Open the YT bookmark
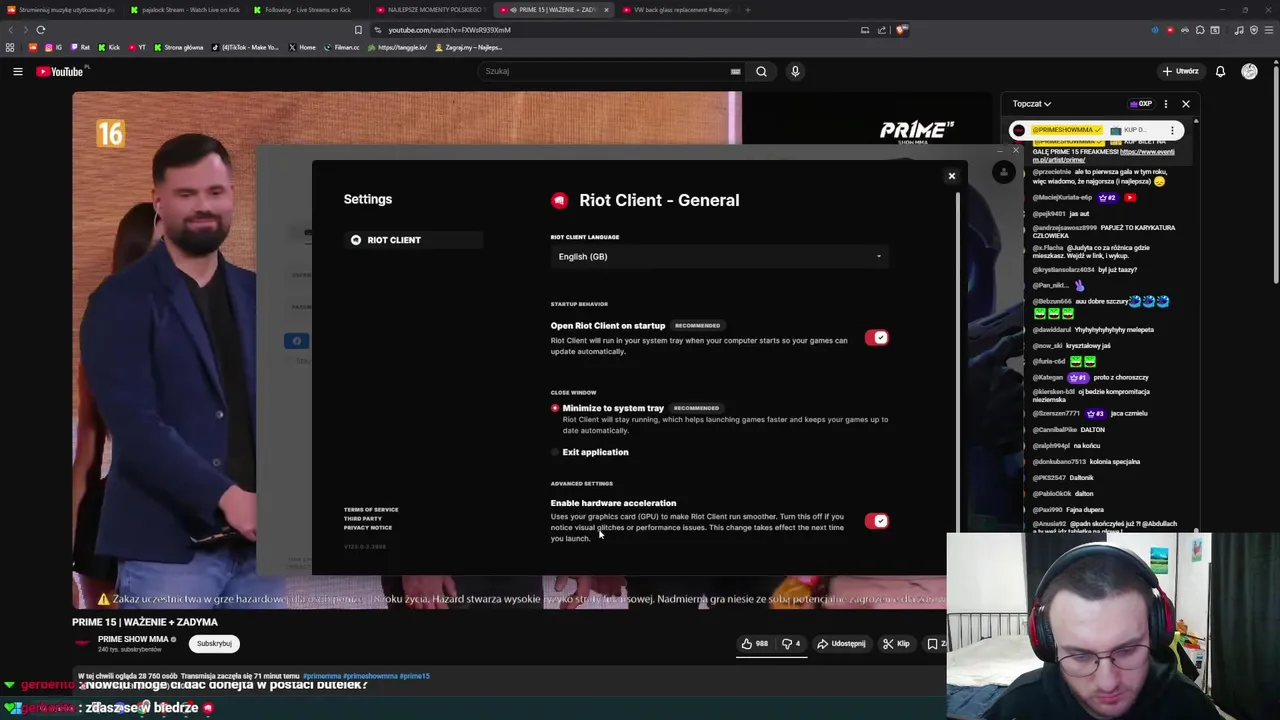 click(137, 48)
